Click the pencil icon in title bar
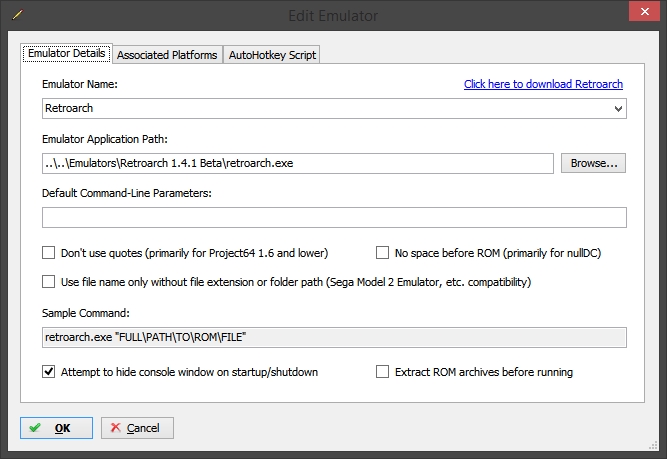 [x=17, y=14]
